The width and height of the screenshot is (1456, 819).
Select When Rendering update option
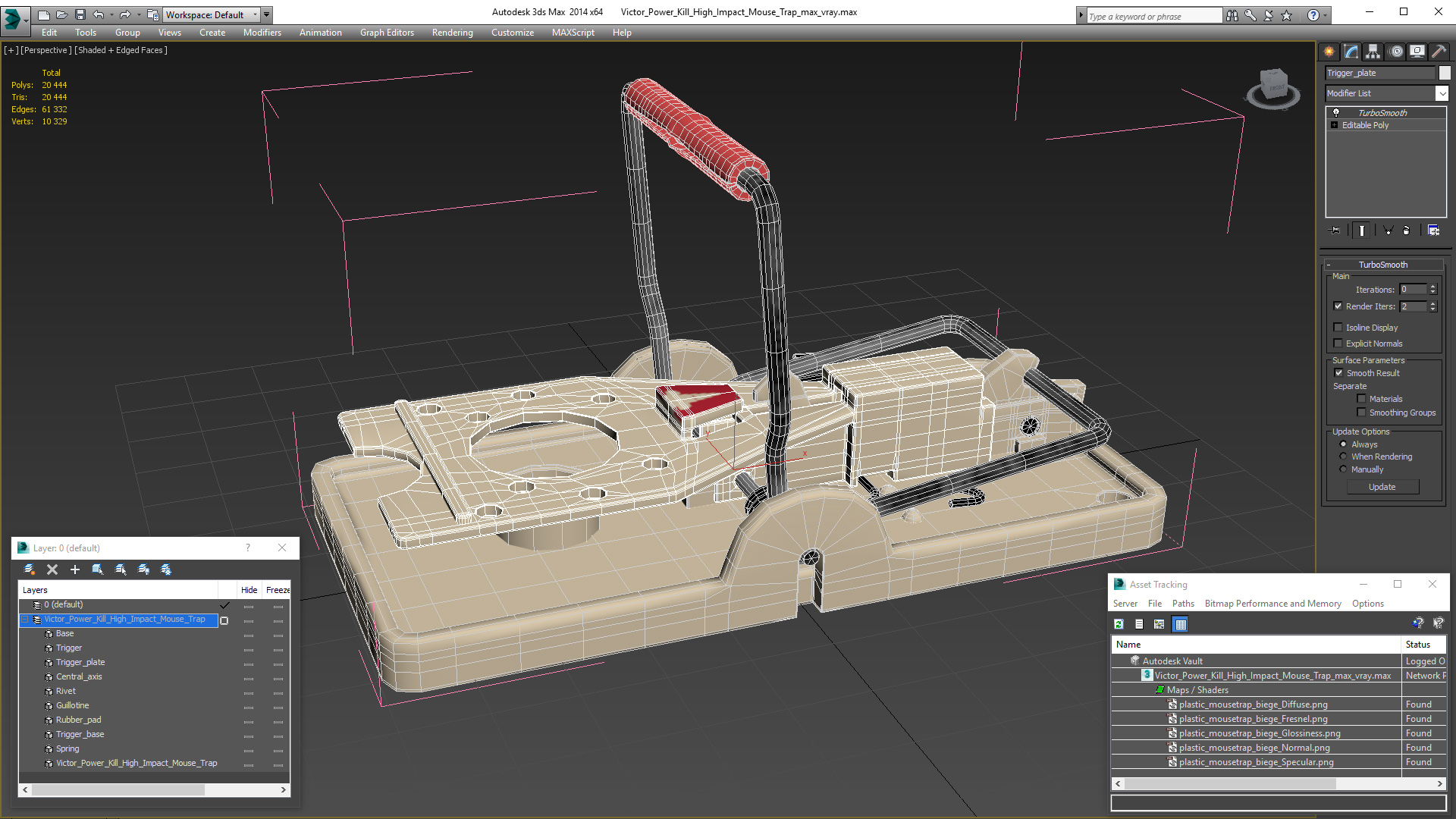tap(1344, 457)
